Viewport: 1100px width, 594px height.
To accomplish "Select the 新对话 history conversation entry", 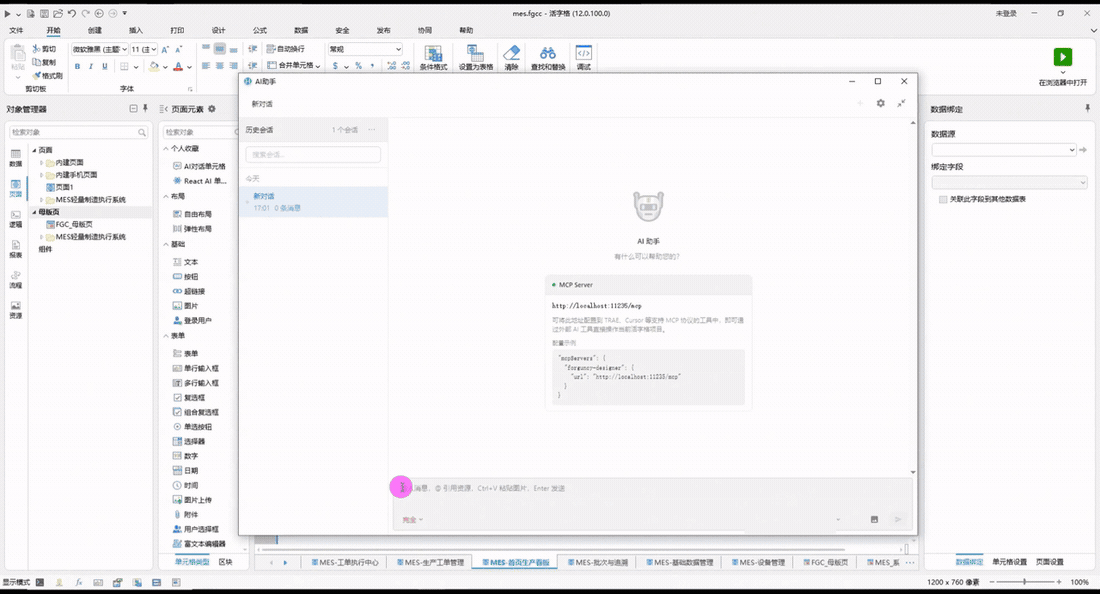I will click(313, 201).
